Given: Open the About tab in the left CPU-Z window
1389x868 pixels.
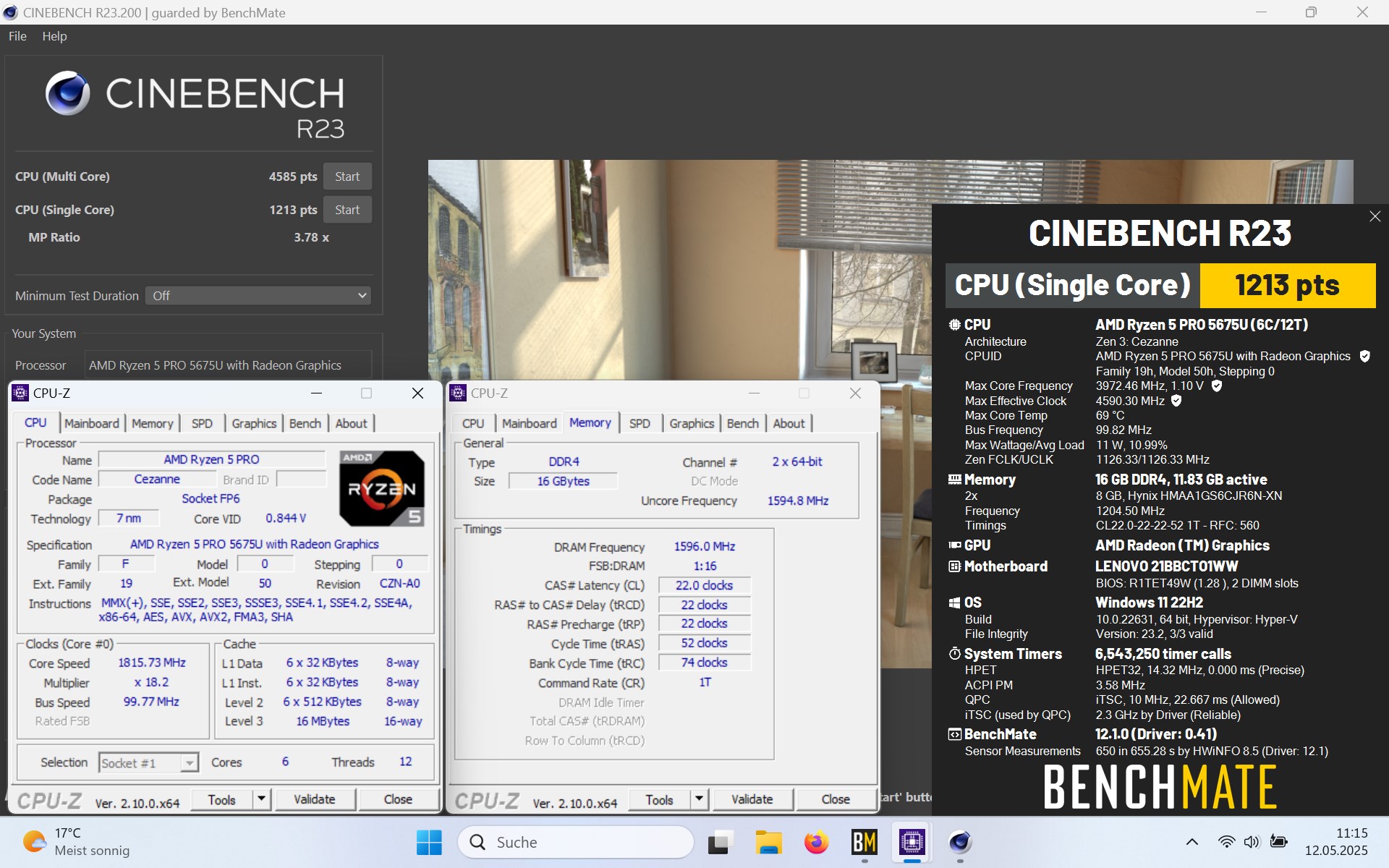Looking at the screenshot, I should [351, 423].
